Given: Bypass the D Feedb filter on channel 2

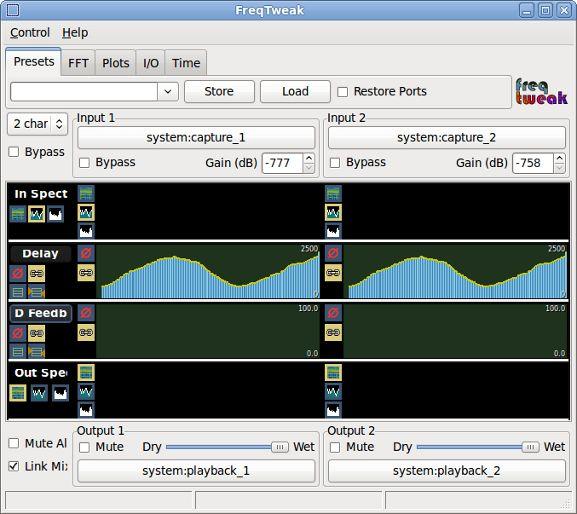Looking at the screenshot, I should (x=333, y=313).
